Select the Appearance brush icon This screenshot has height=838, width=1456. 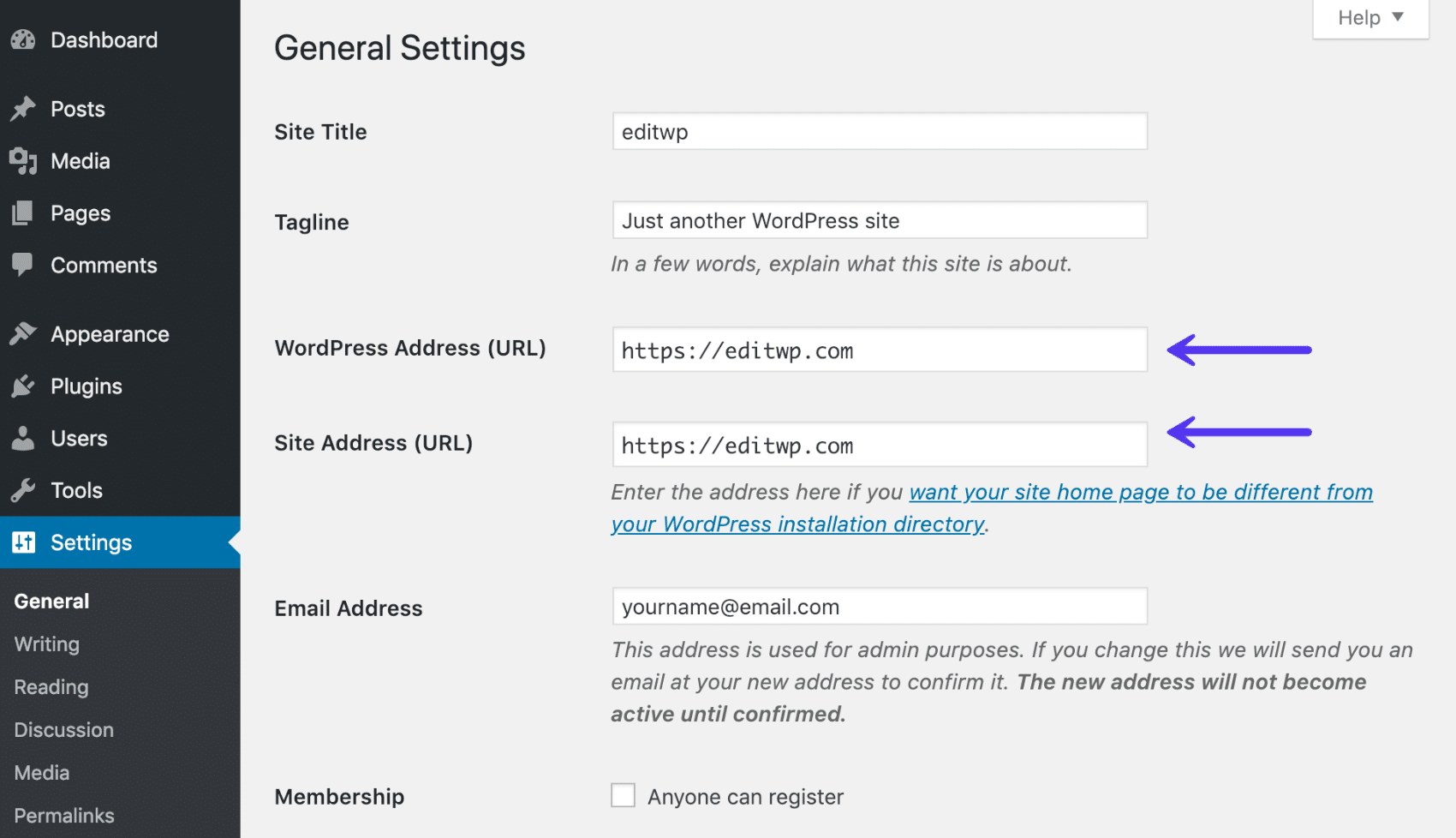(x=23, y=333)
